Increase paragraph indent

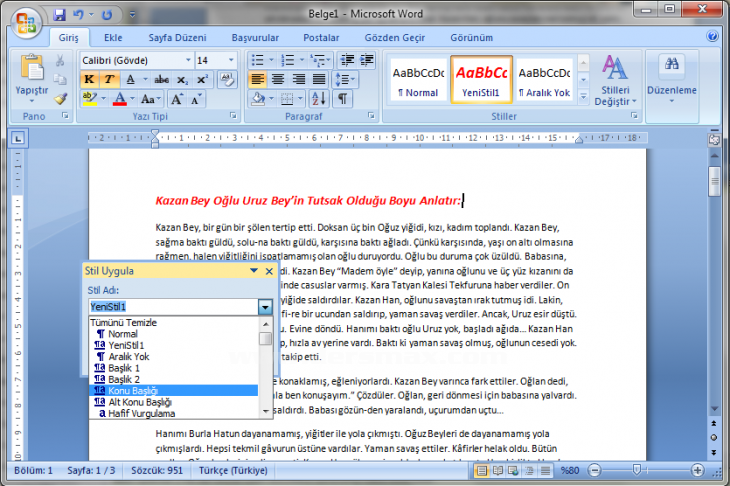tap(367, 60)
